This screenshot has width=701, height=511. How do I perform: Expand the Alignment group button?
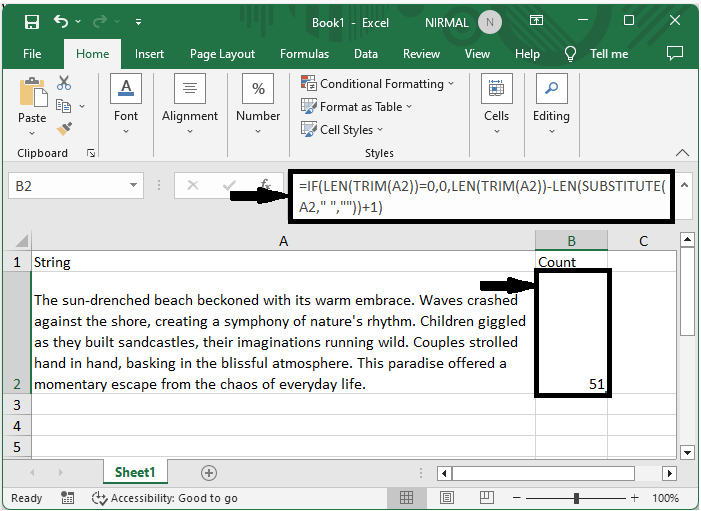pyautogui.click(x=190, y=105)
